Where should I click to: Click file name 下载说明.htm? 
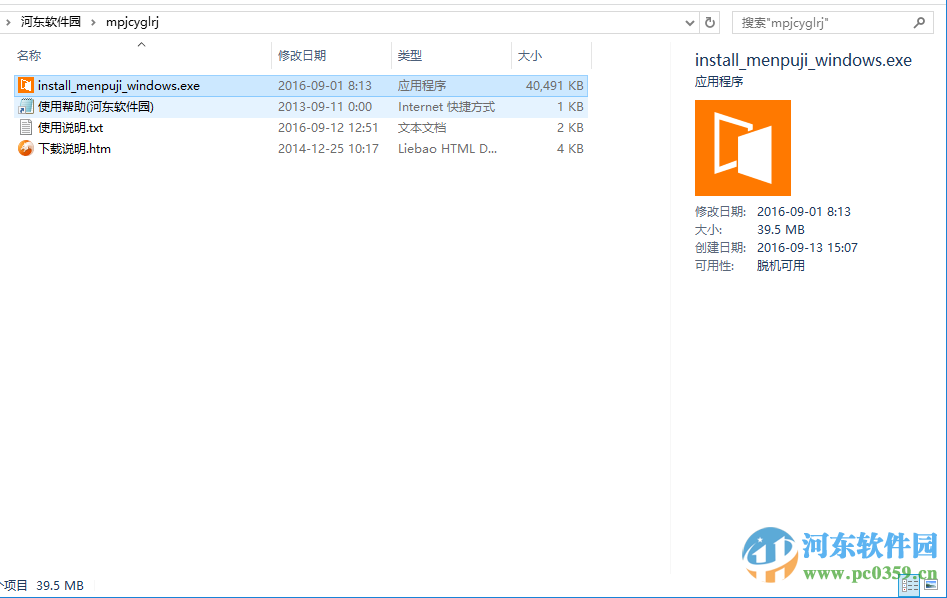[x=74, y=149]
